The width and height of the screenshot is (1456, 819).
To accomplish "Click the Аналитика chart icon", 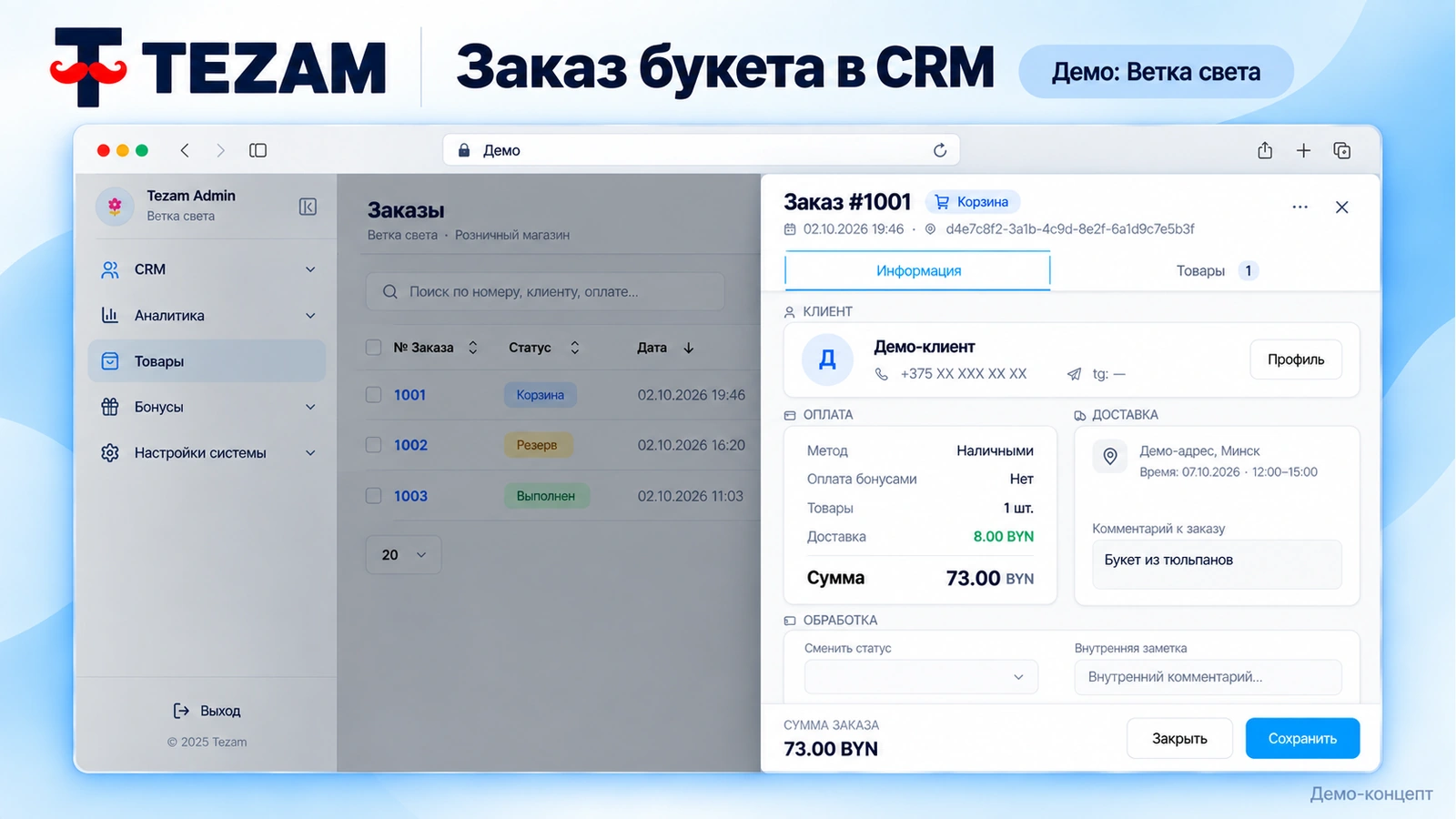I will coord(110,315).
